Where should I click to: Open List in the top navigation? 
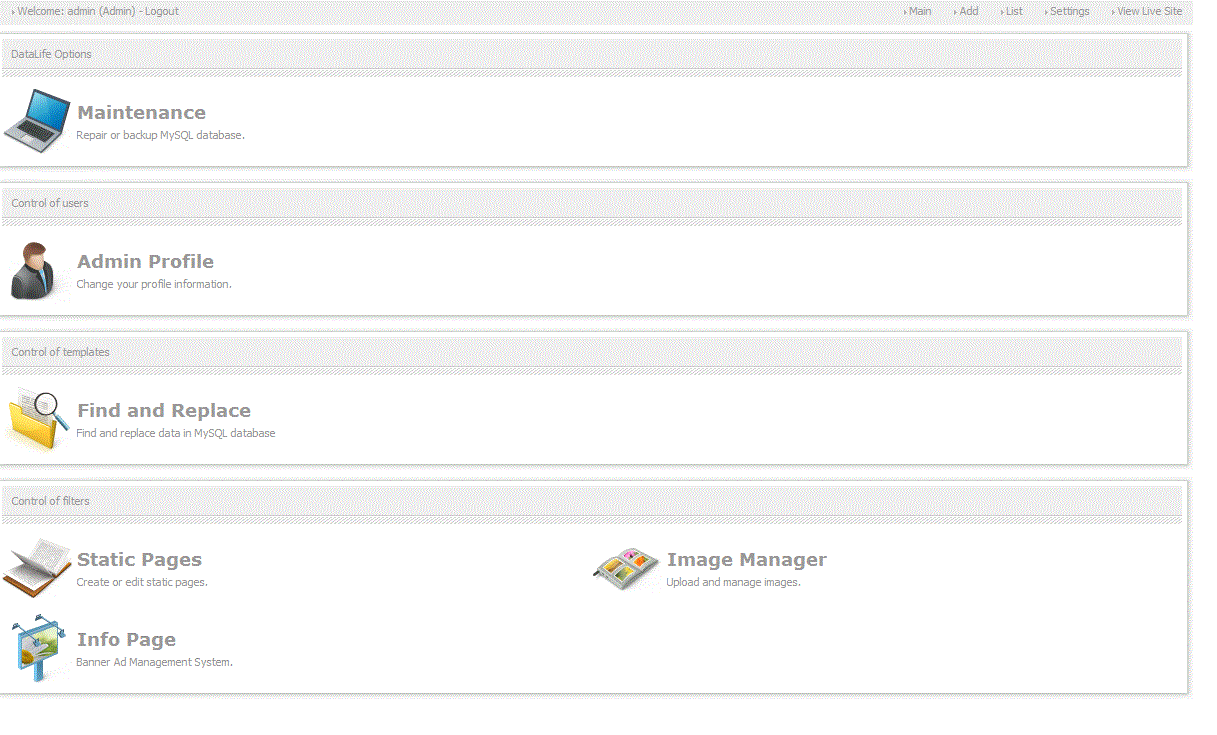1014,12
